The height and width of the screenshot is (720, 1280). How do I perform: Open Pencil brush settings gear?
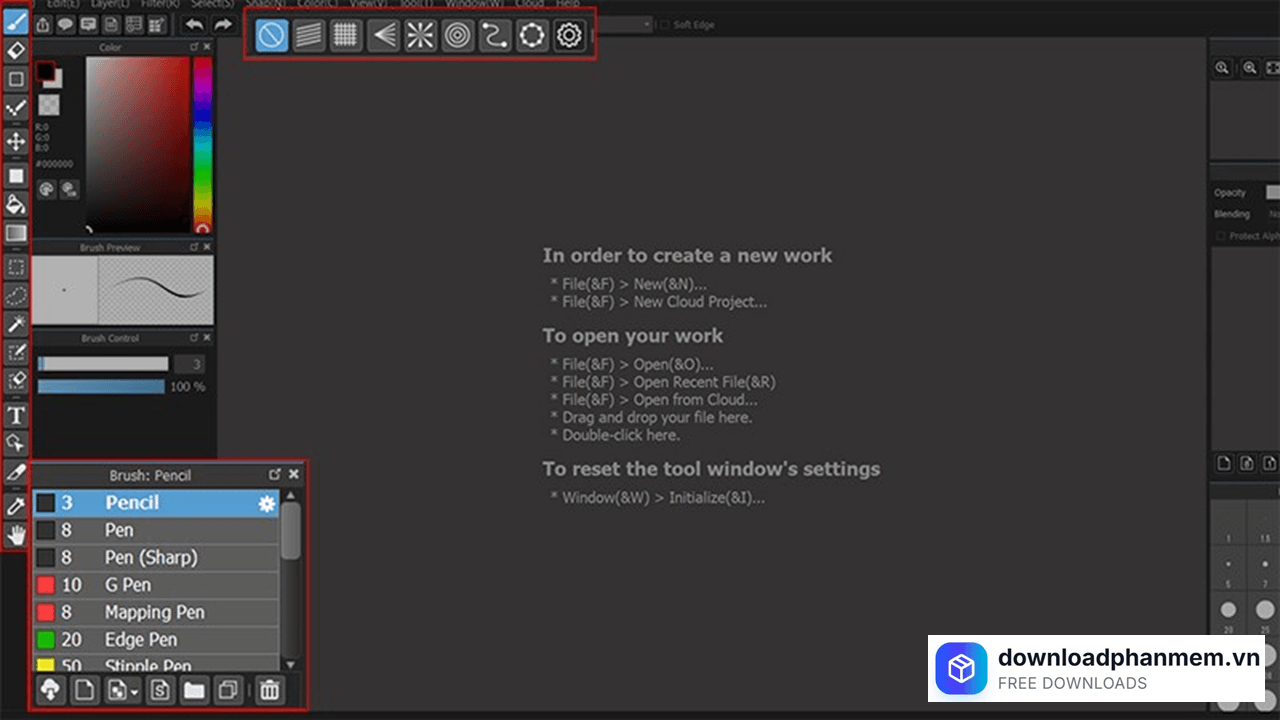[x=266, y=504]
